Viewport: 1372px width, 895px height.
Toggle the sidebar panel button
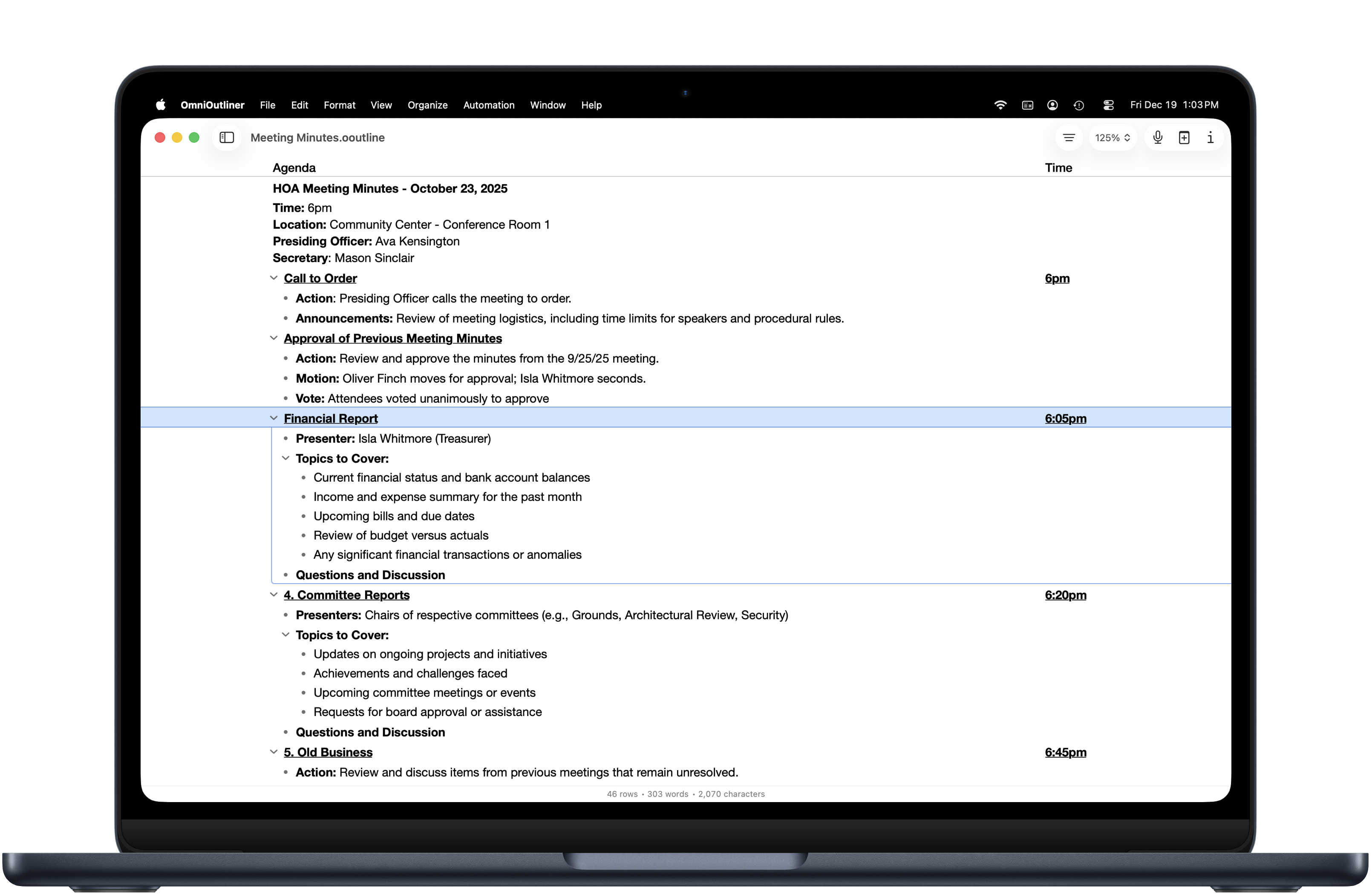(x=227, y=137)
